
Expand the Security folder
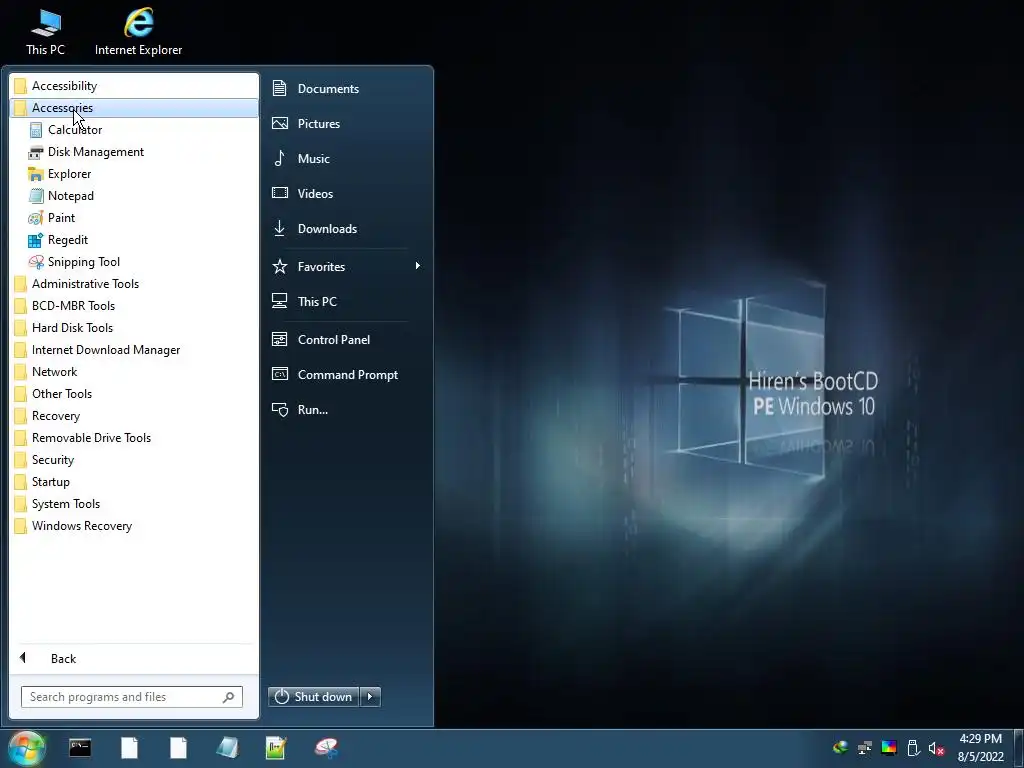[134, 460]
